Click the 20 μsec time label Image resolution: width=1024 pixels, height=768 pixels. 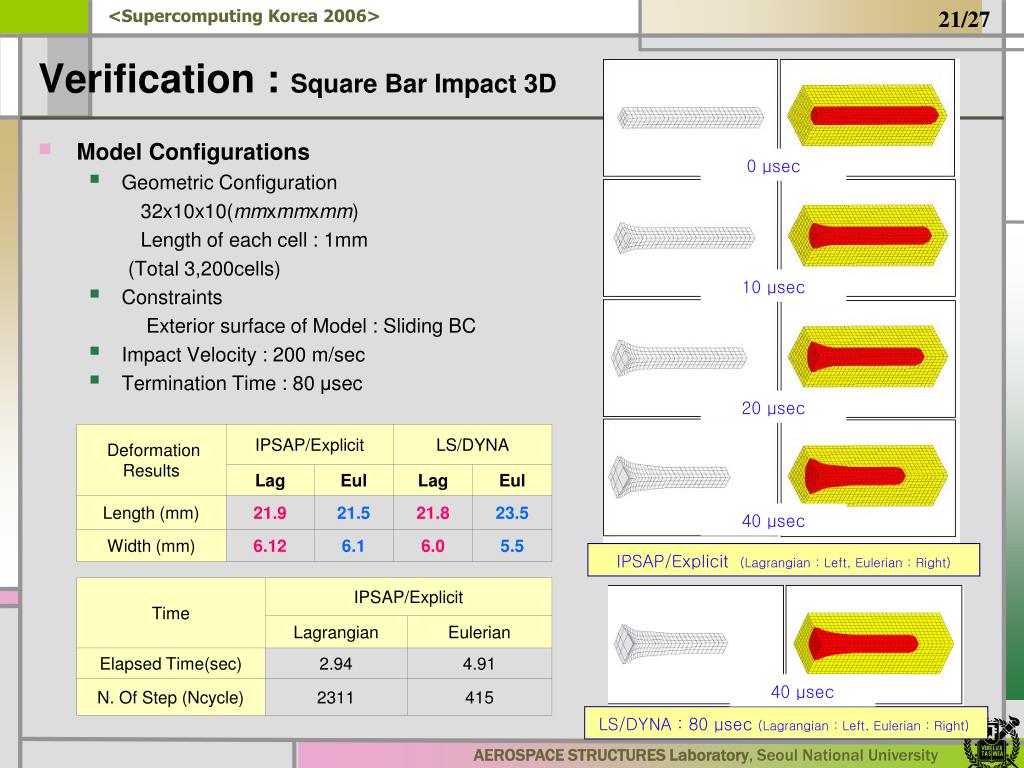pyautogui.click(x=773, y=408)
